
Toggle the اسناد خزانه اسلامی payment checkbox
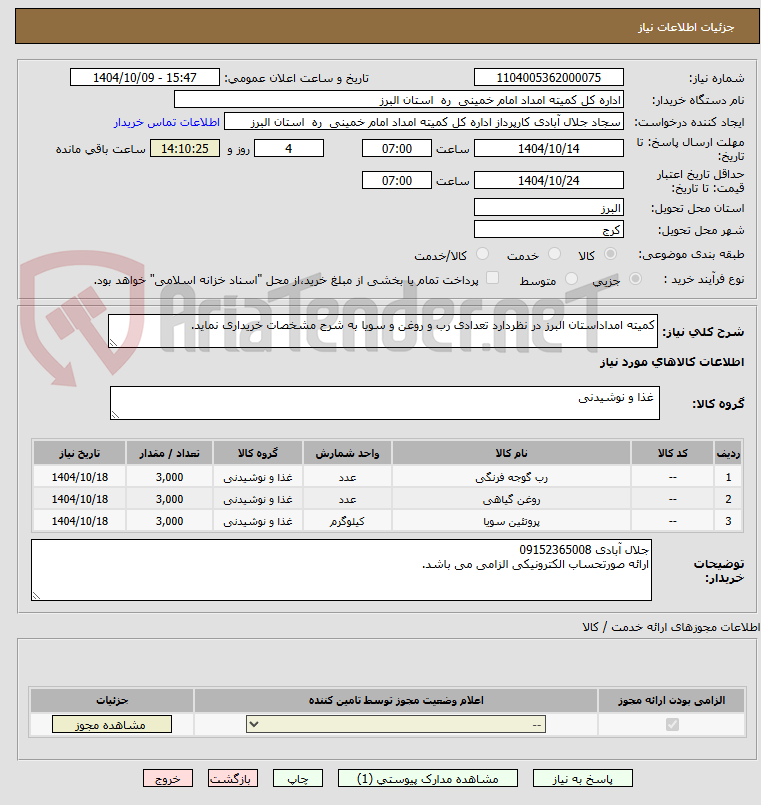click(x=492, y=278)
